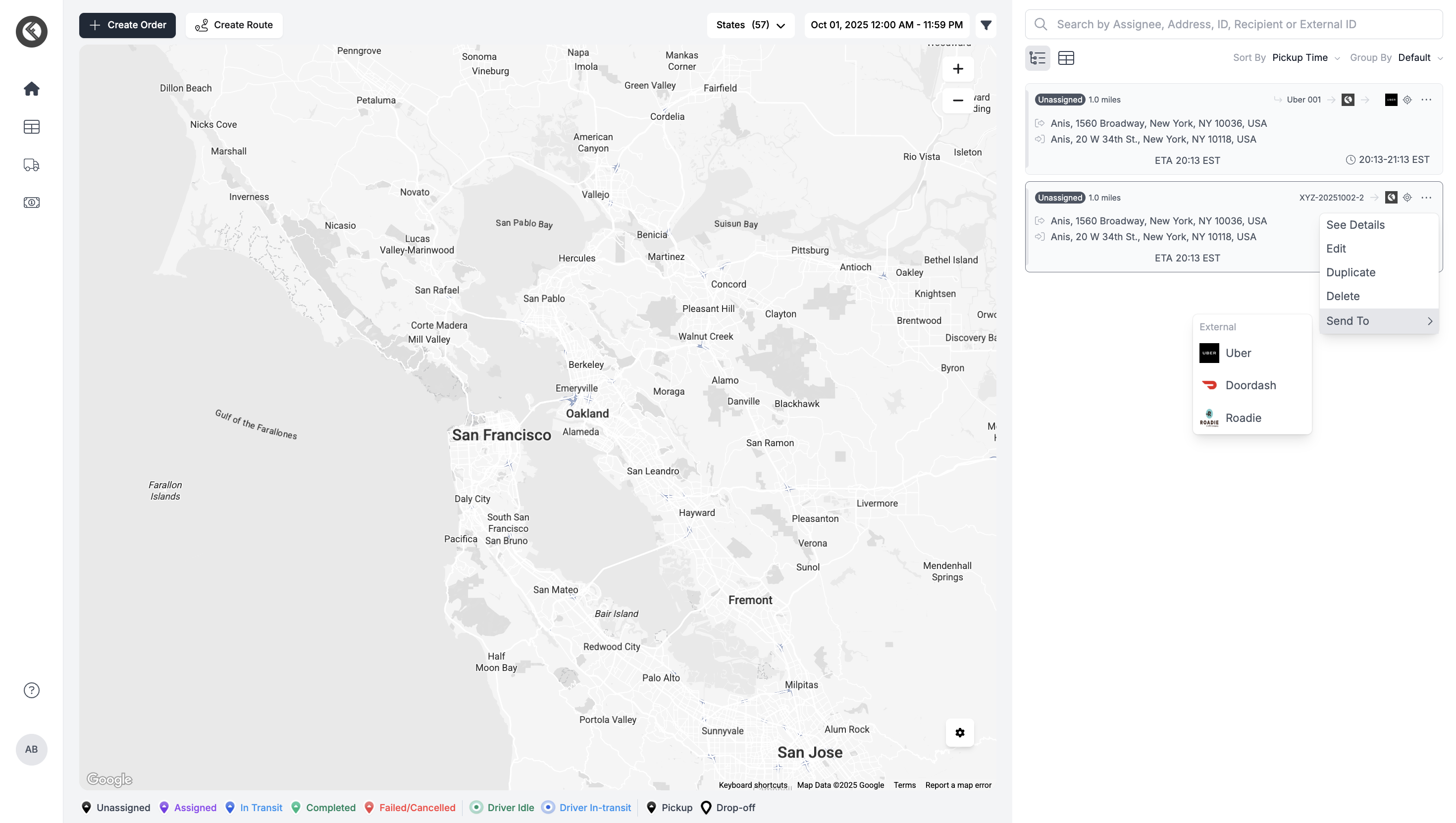The width and height of the screenshot is (1456, 823).
Task: Click the help question mark icon
Action: pos(32,690)
